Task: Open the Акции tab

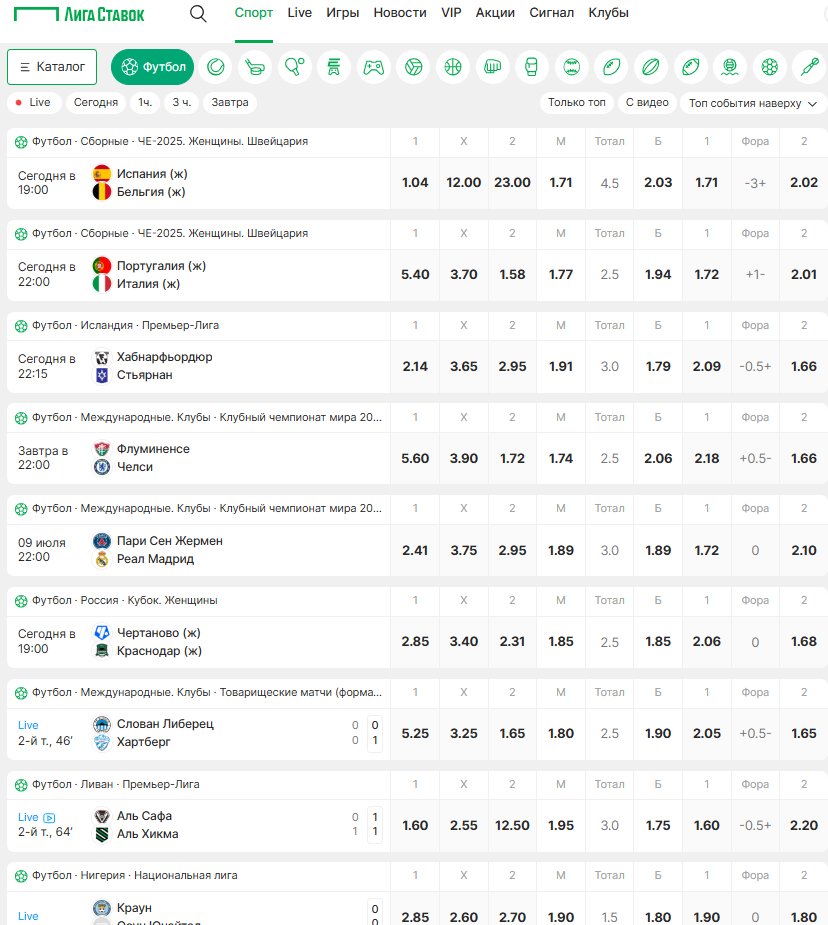Action: tap(495, 13)
